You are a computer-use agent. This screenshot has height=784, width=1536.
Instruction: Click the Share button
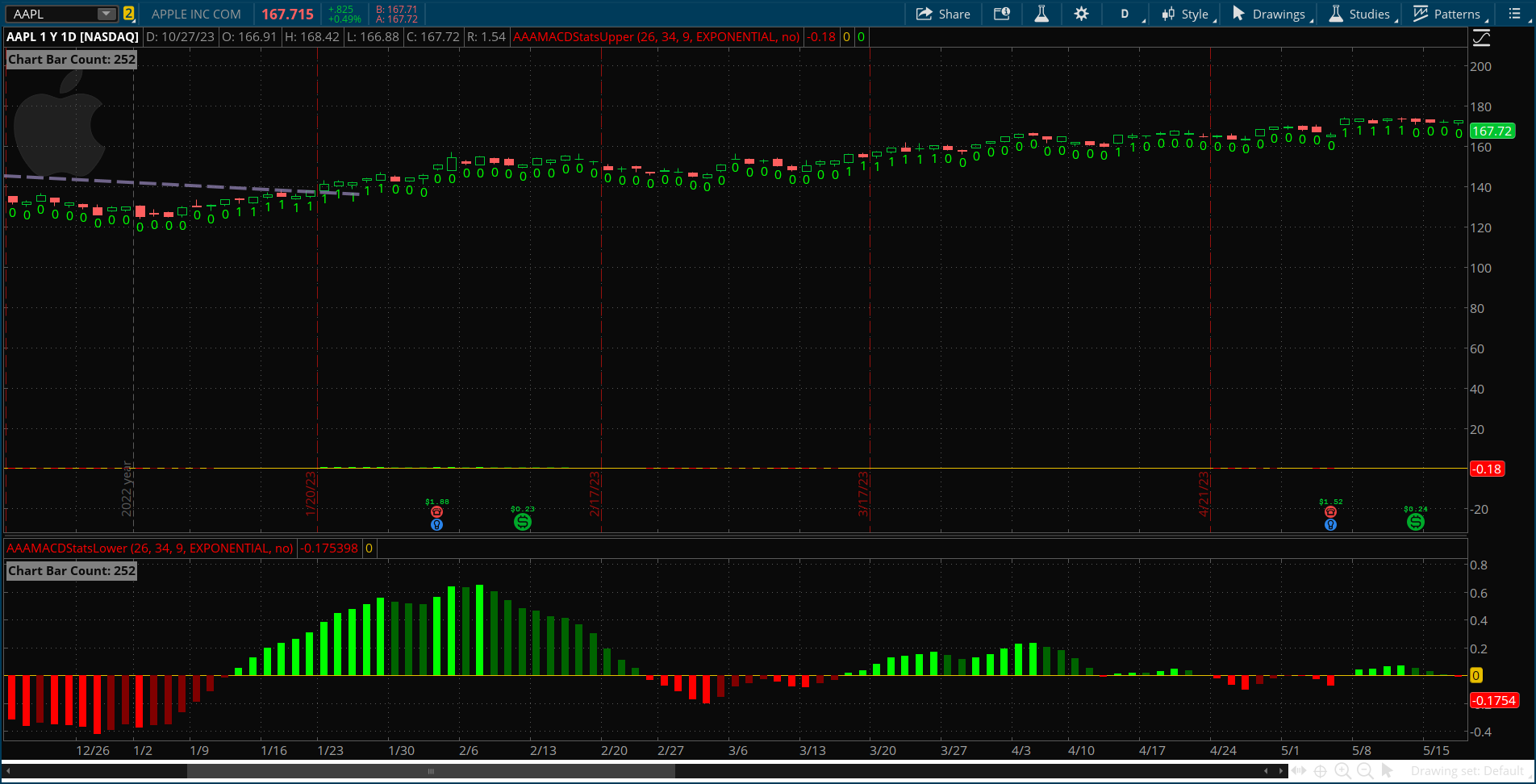(943, 14)
